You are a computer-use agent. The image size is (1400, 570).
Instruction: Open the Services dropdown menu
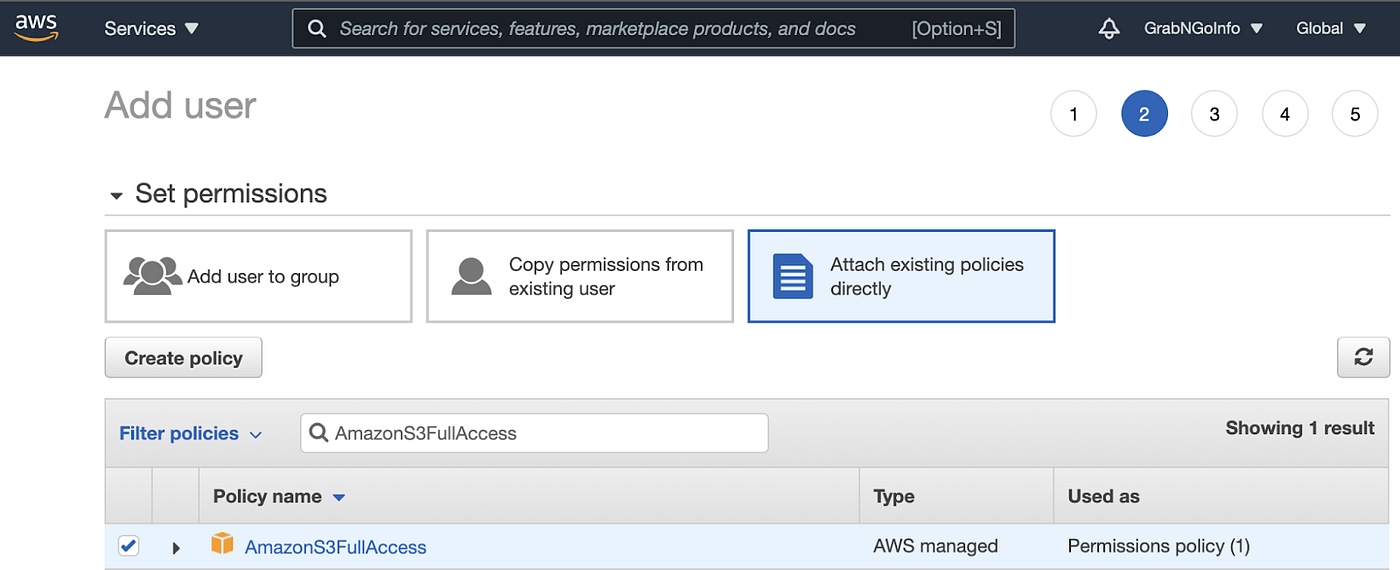[151, 29]
